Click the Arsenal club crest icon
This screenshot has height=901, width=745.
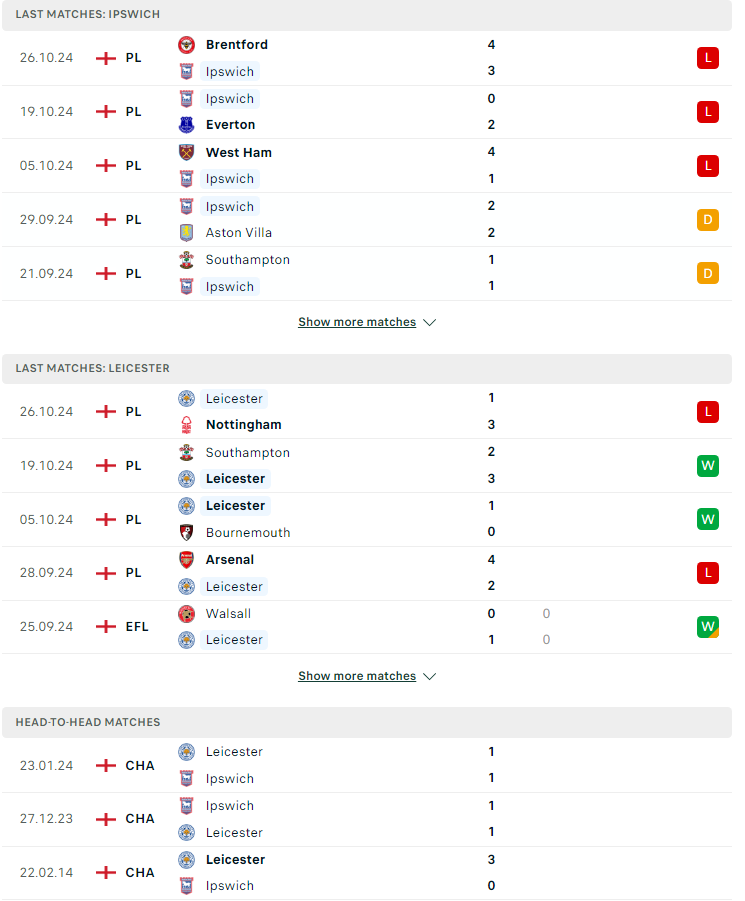click(x=186, y=559)
